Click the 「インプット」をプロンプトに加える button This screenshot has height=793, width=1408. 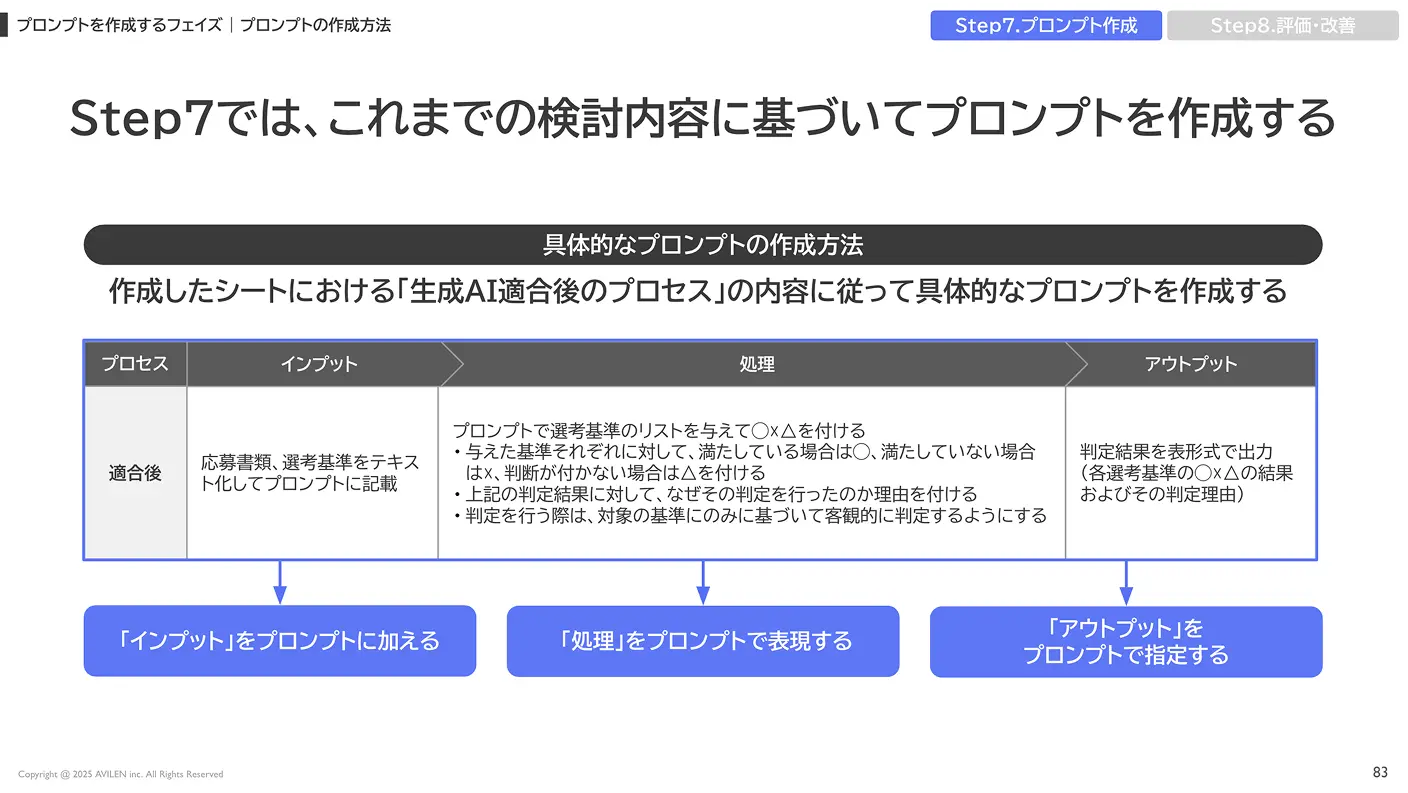(x=280, y=641)
